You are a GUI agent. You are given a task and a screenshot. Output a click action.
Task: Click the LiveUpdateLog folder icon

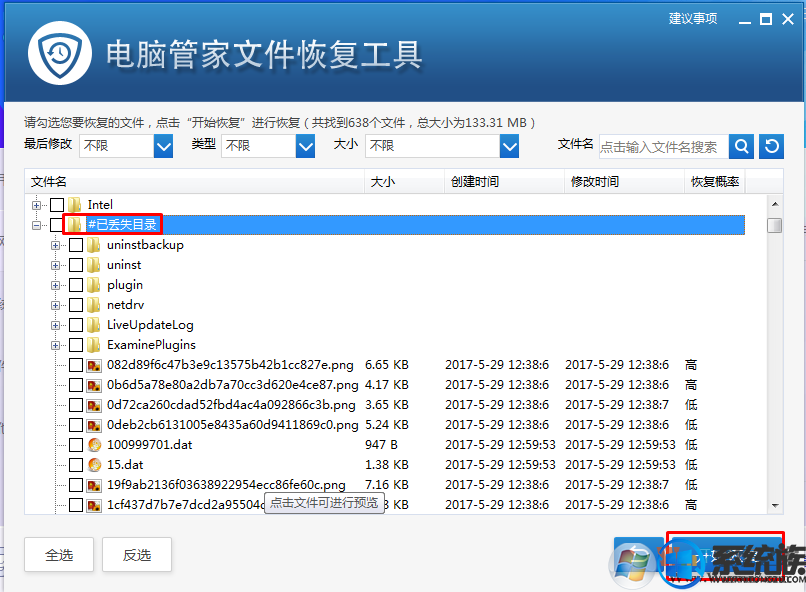[x=94, y=325]
